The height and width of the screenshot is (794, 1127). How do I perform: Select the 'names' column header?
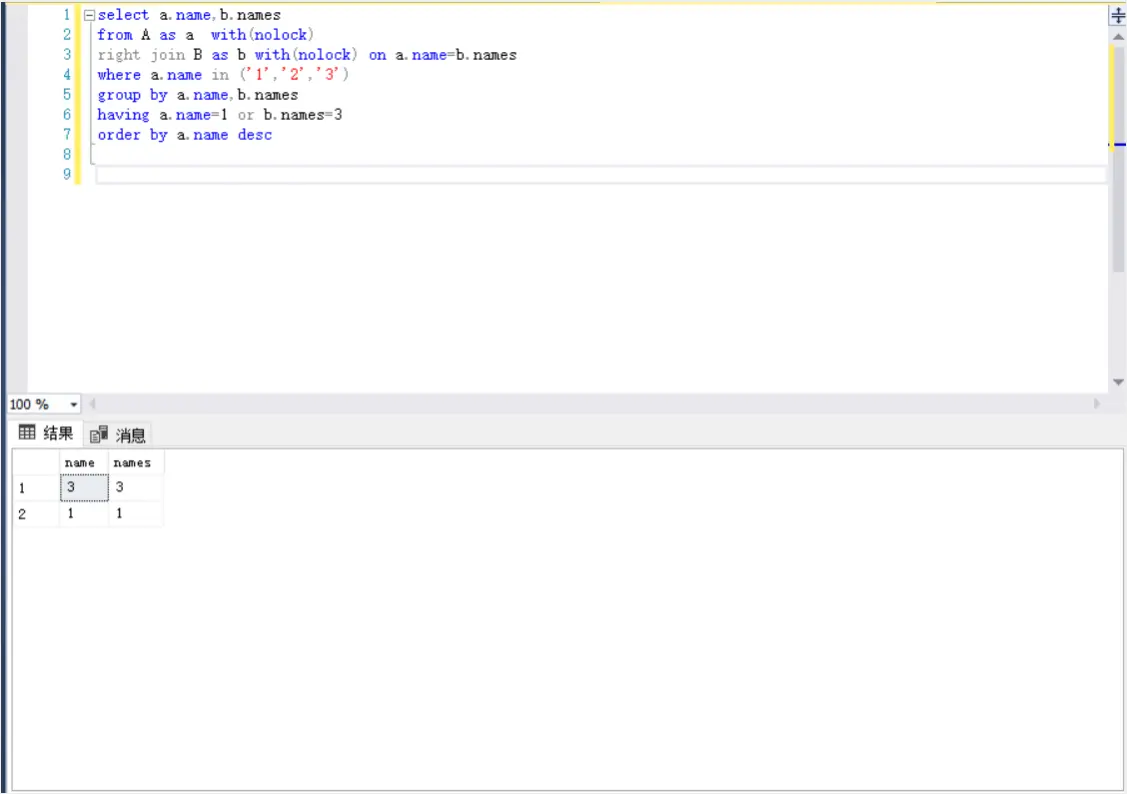tap(136, 463)
